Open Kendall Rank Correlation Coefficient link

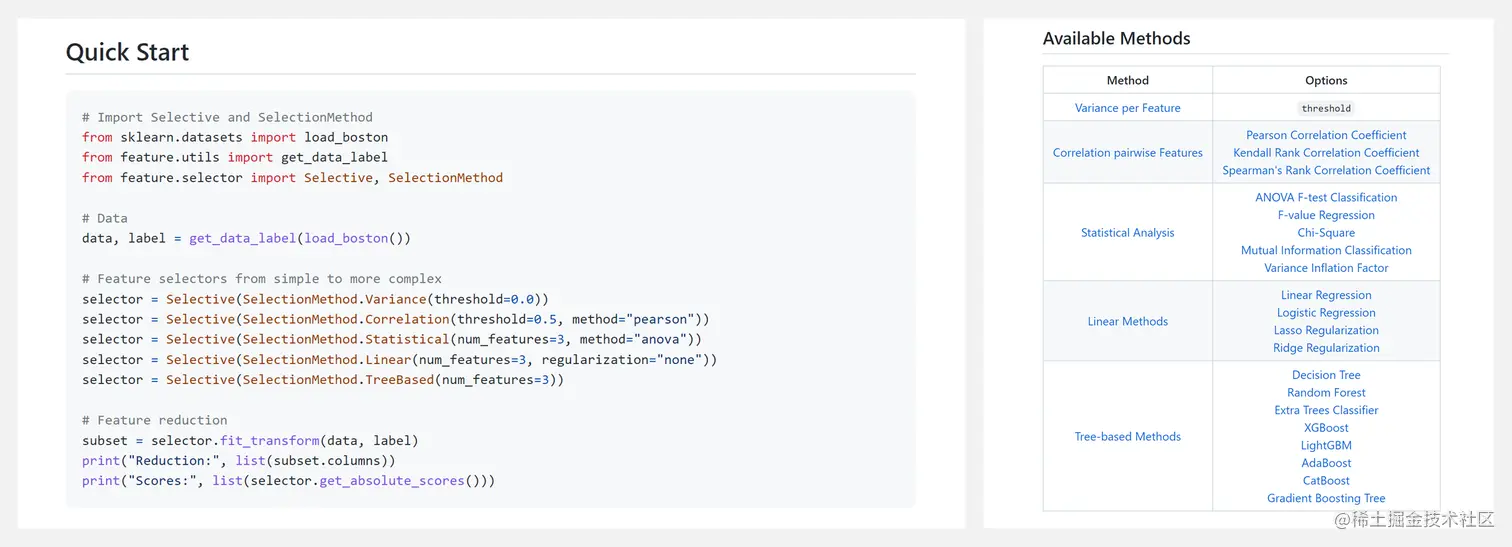(1326, 153)
